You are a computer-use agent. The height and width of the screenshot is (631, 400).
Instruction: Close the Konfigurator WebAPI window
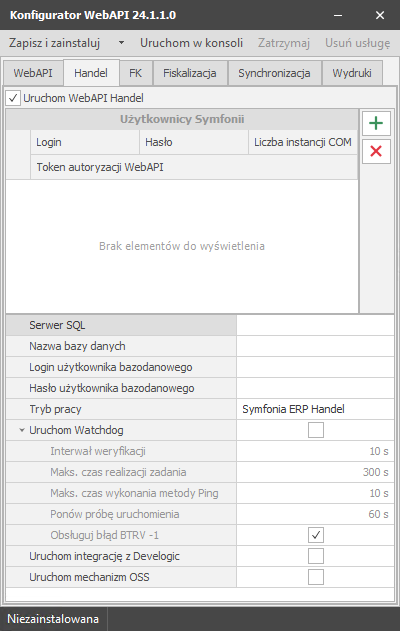click(379, 15)
